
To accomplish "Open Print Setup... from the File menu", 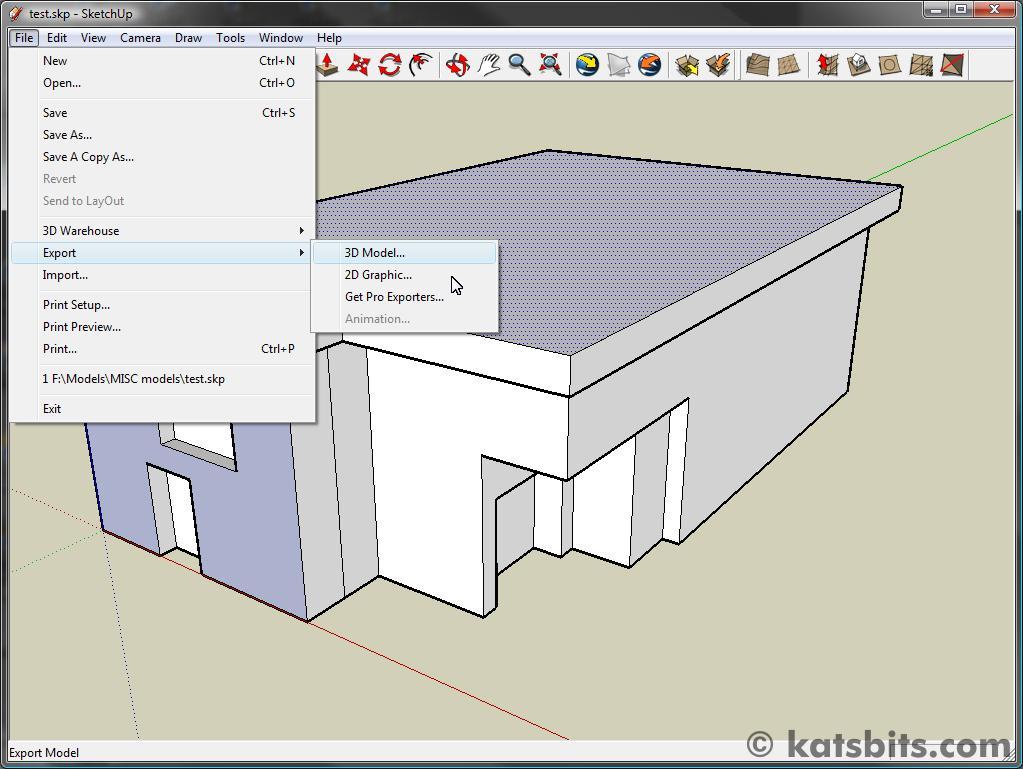I will pos(162,305).
